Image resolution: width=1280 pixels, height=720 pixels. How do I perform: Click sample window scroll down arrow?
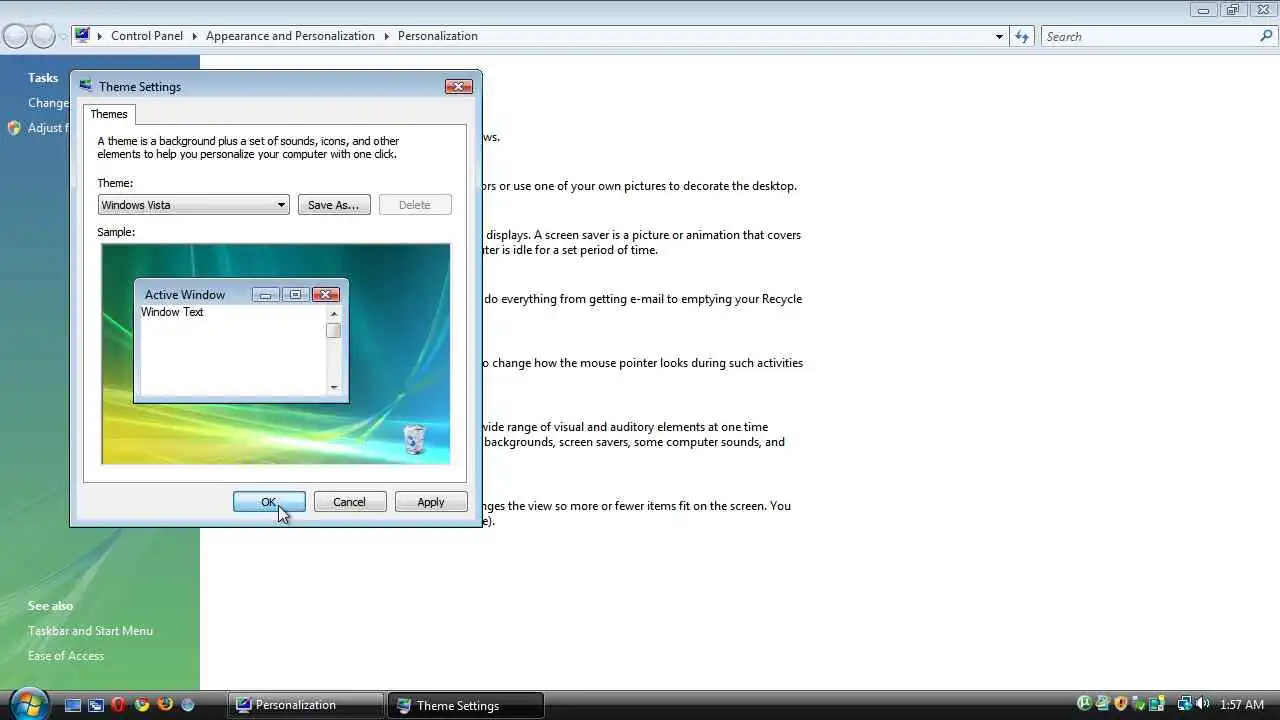334,387
